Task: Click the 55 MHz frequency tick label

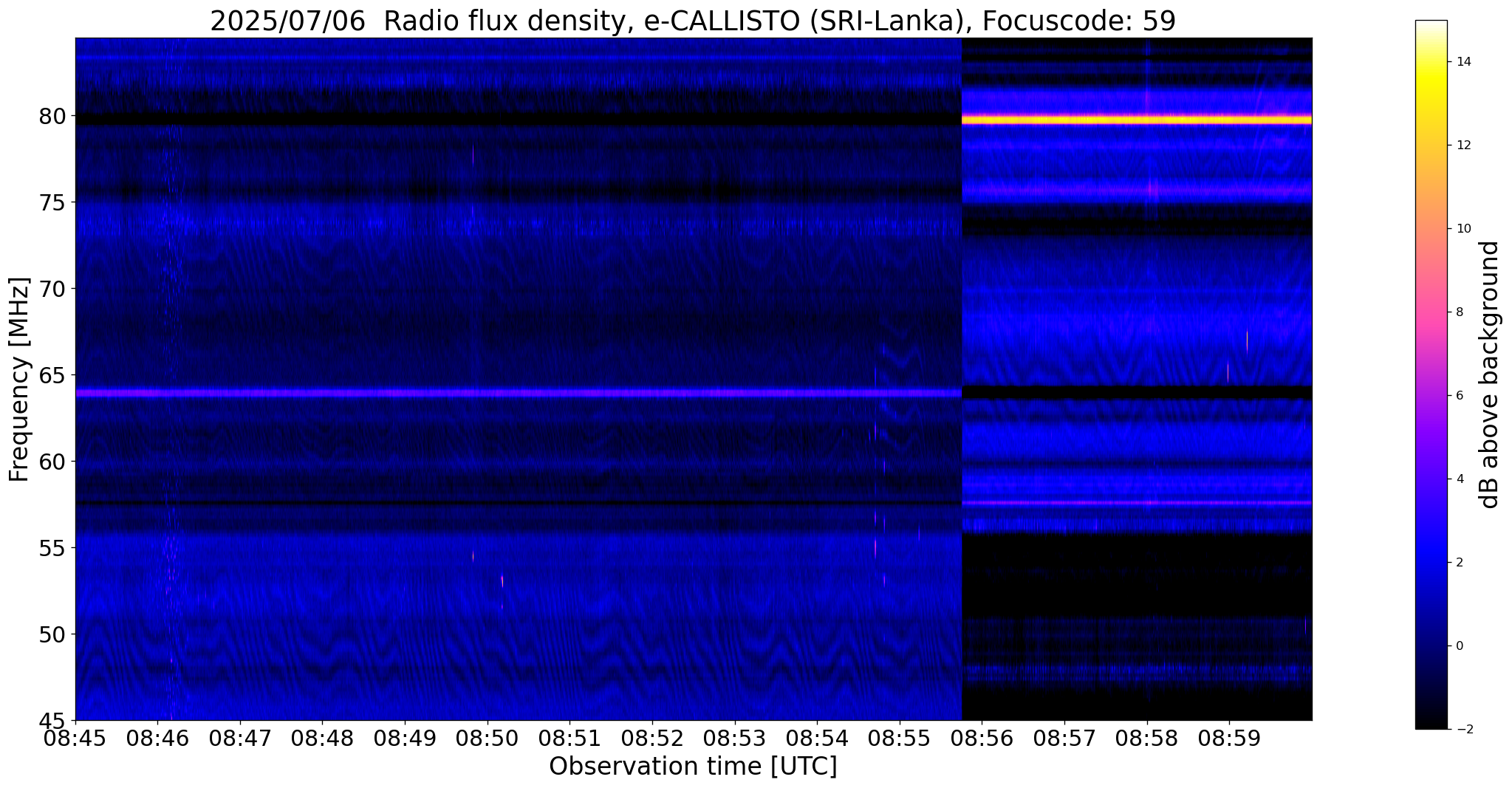Action: [x=52, y=548]
